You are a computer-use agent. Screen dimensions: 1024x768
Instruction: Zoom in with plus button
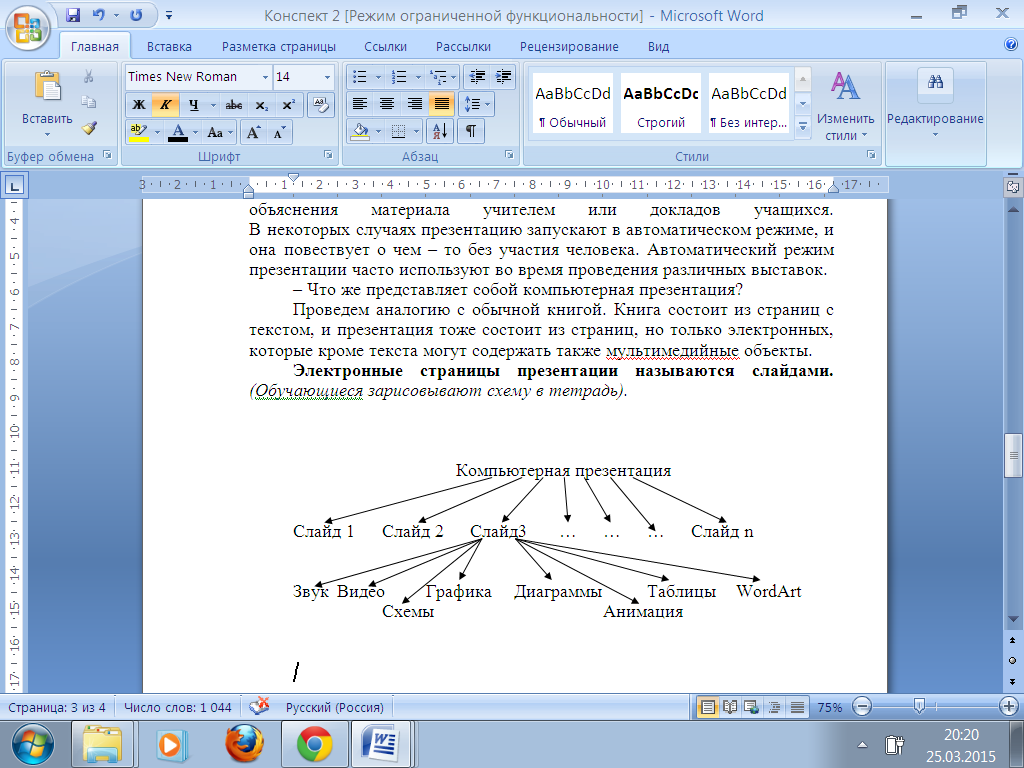1009,707
